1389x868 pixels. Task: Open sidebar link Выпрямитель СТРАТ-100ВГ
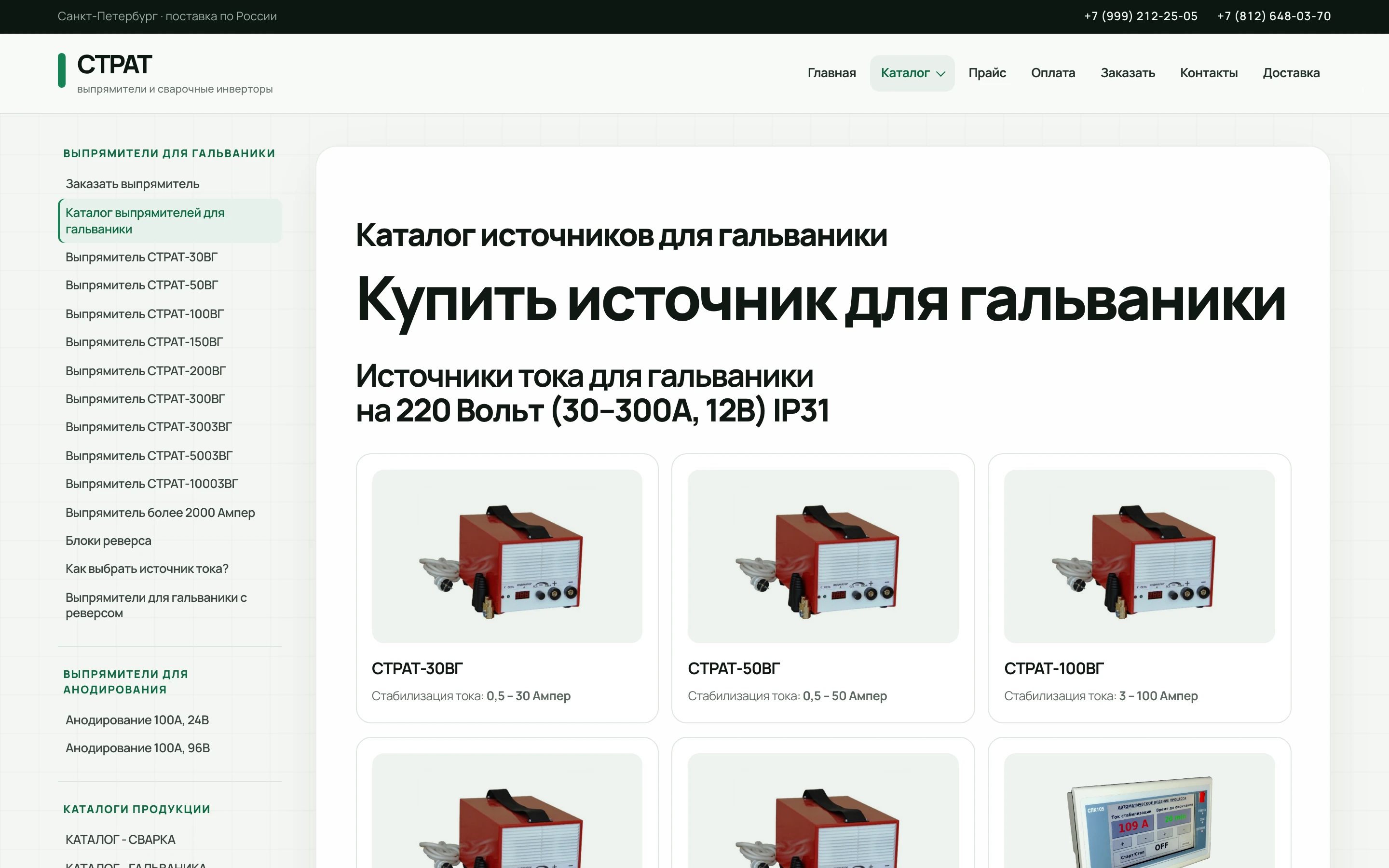(170, 314)
